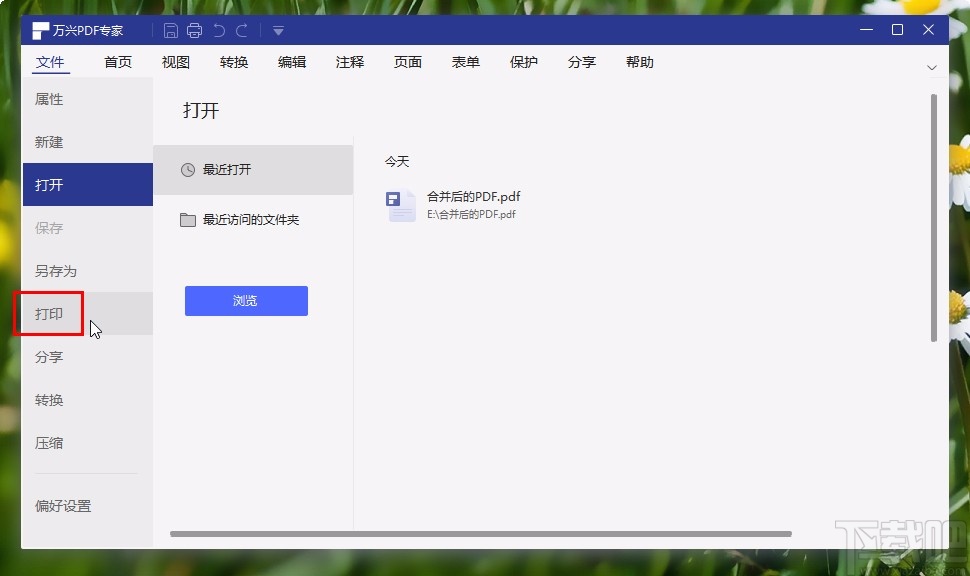Viewport: 970px width, 576px height.
Task: Click the Redo arrow icon
Action: tap(243, 29)
